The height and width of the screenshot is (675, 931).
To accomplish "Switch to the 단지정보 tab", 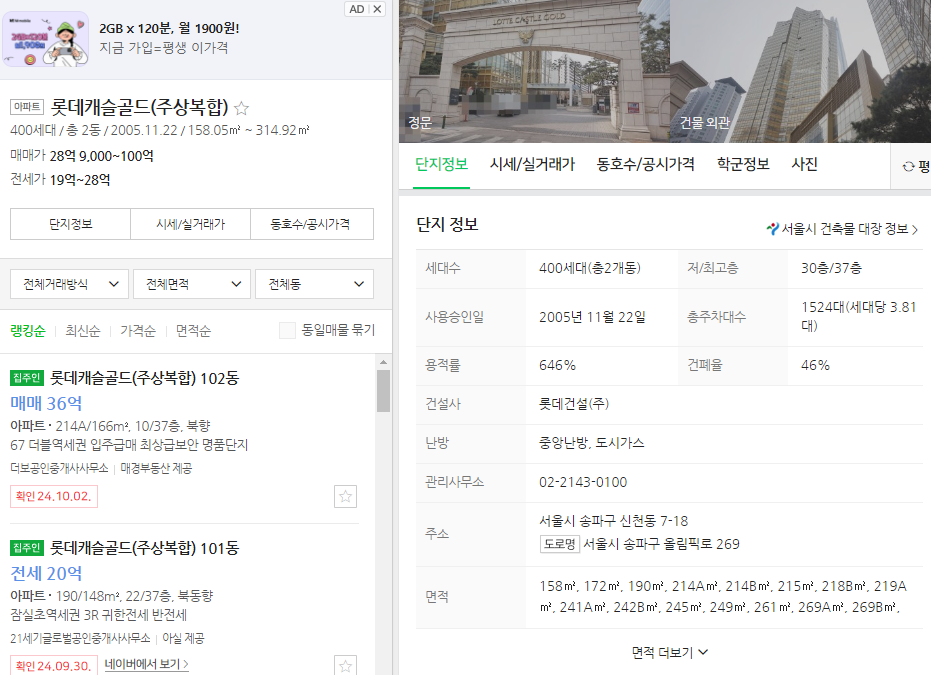I will click(441, 164).
